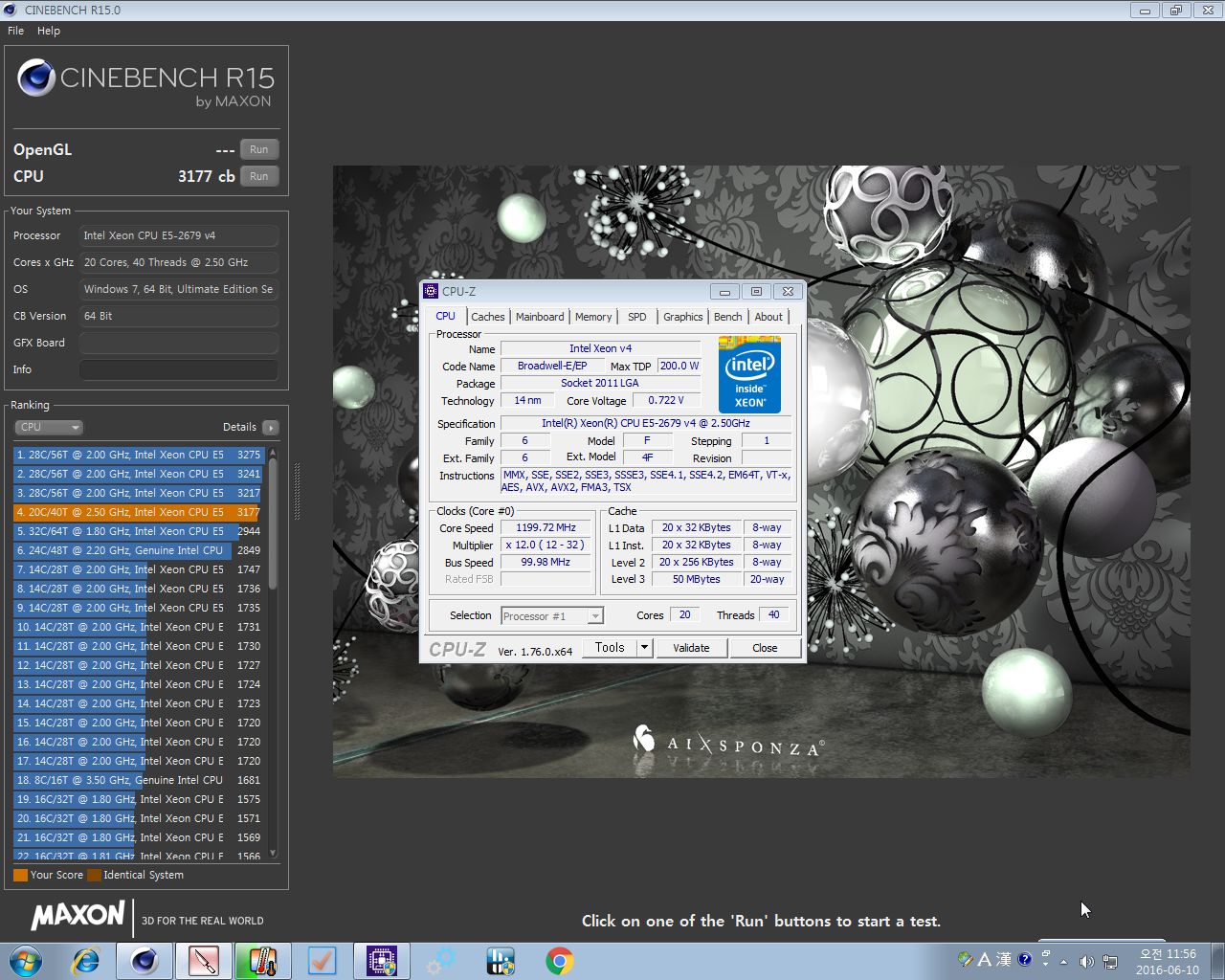
Task: Click the Your Score orange swatch
Action: pyautogui.click(x=20, y=875)
